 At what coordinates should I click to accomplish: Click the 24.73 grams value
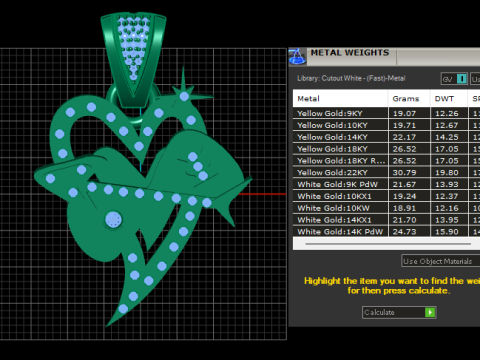click(404, 232)
